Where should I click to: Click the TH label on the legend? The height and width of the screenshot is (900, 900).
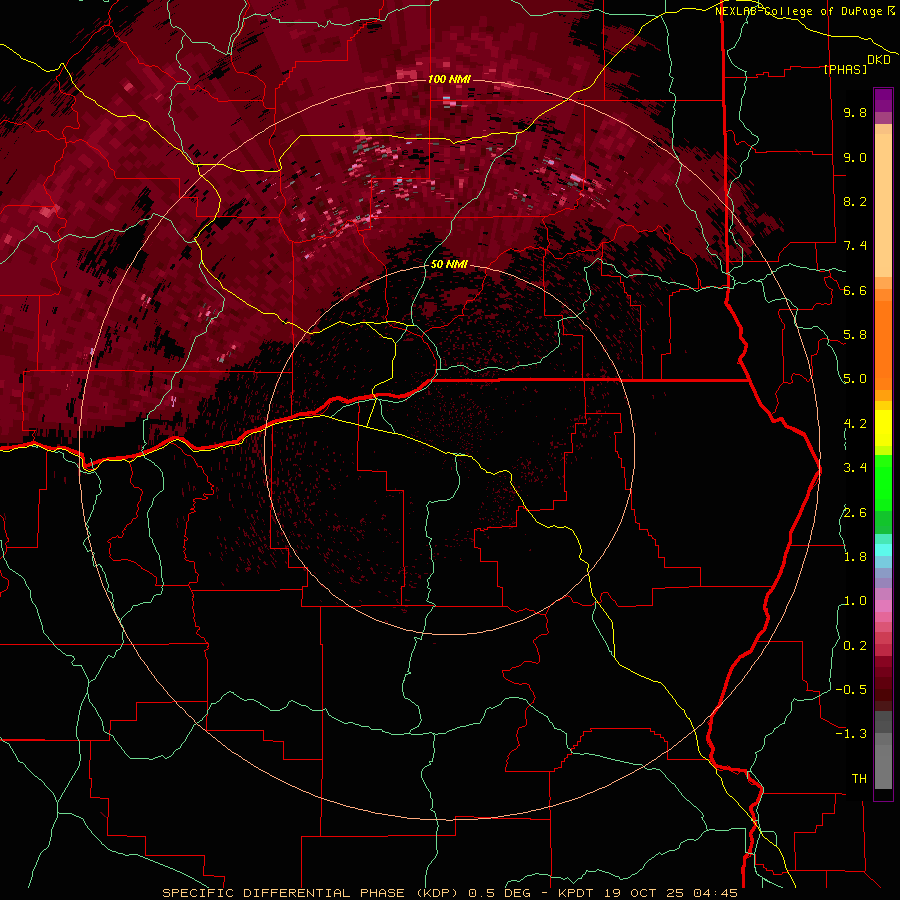[x=859, y=779]
